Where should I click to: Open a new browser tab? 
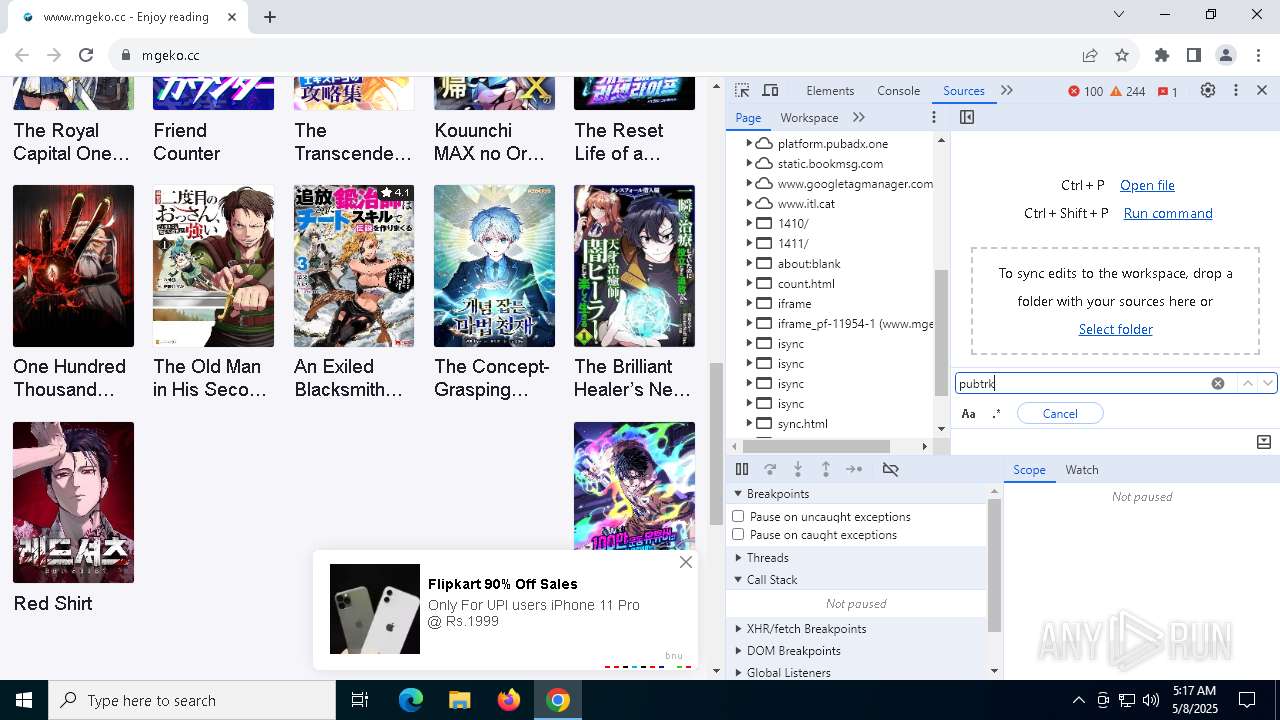pyautogui.click(x=270, y=16)
